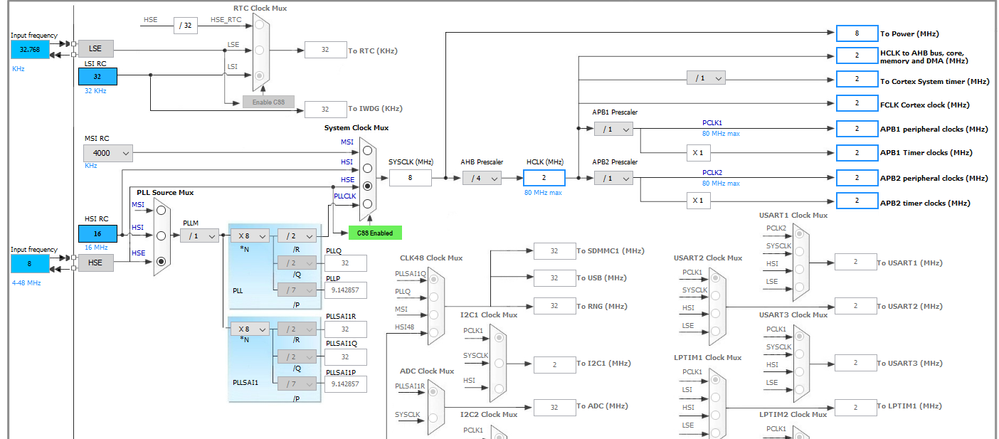This screenshot has height=439, width=999.
Task: Select PLLQ in CLK48 Clock Mux
Action: (x=433, y=297)
